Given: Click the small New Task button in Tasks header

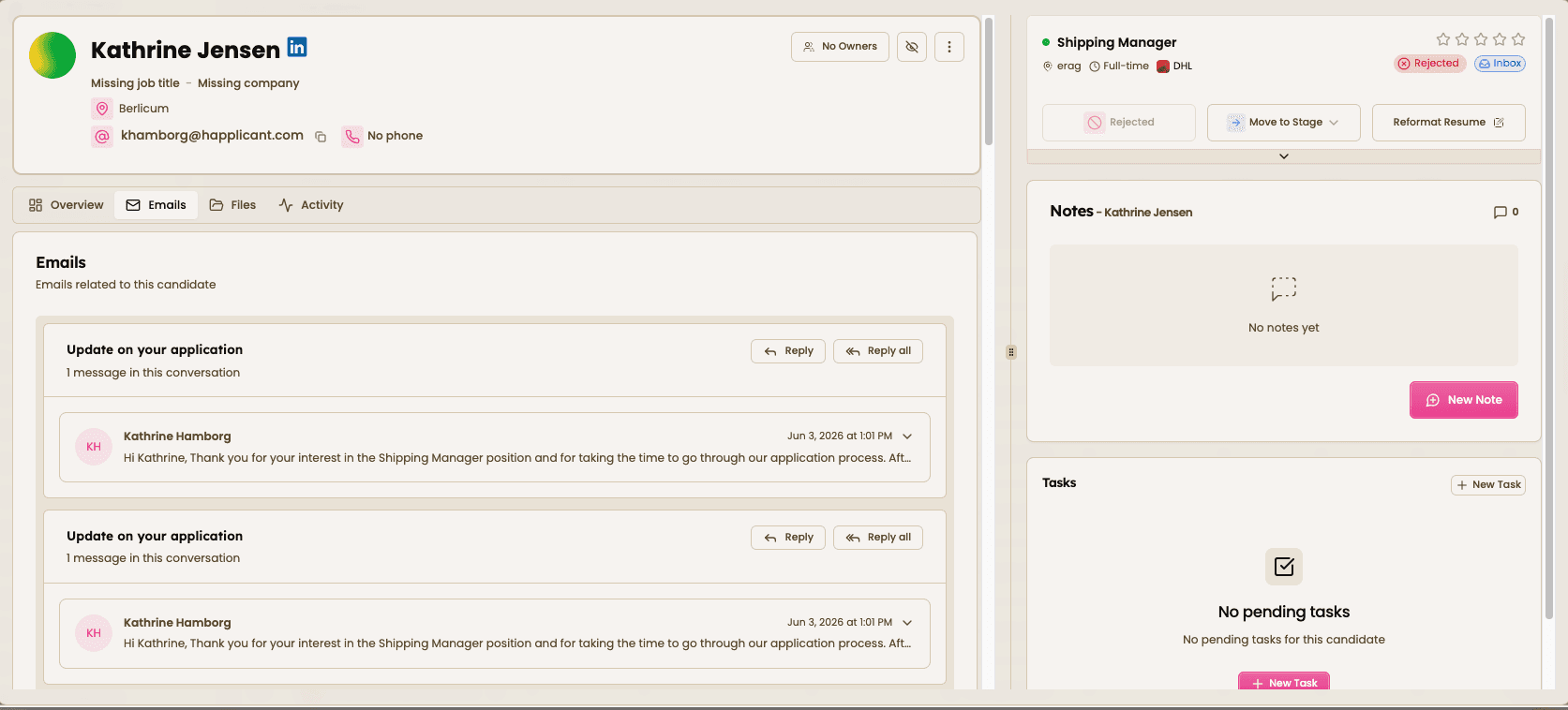Looking at the screenshot, I should tap(1488, 485).
